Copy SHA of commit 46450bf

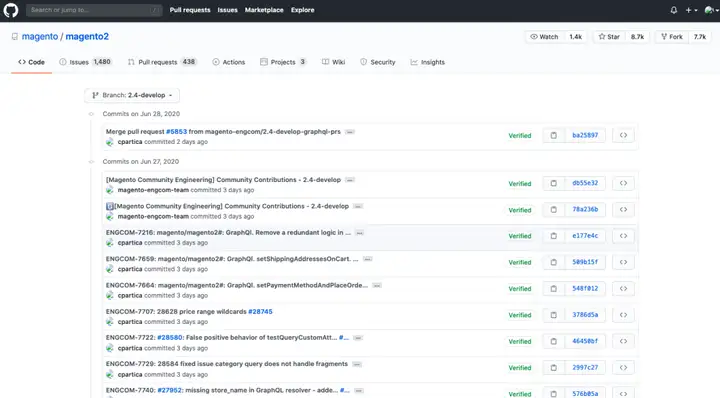pos(554,342)
